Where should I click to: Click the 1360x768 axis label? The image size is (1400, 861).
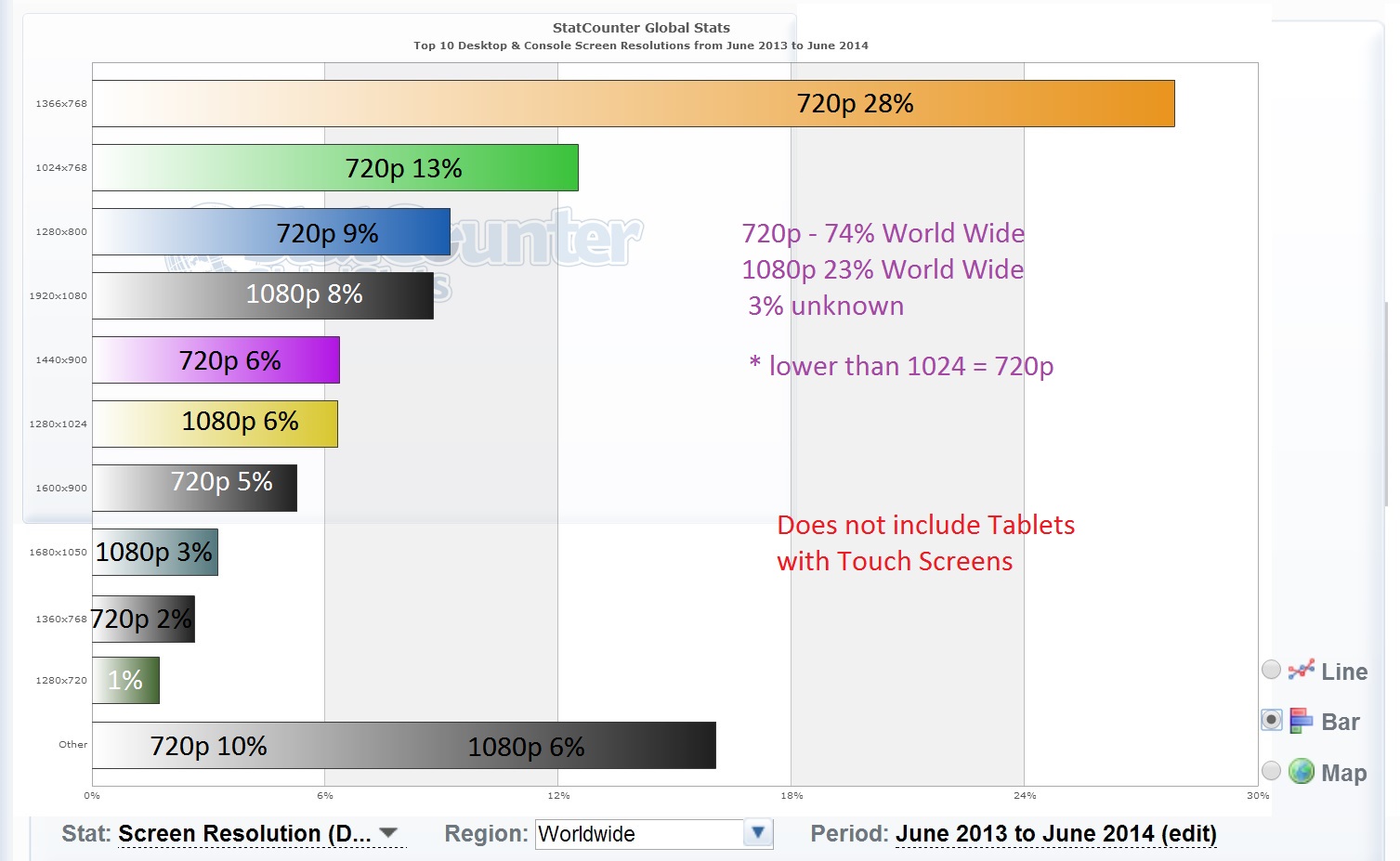[x=61, y=619]
